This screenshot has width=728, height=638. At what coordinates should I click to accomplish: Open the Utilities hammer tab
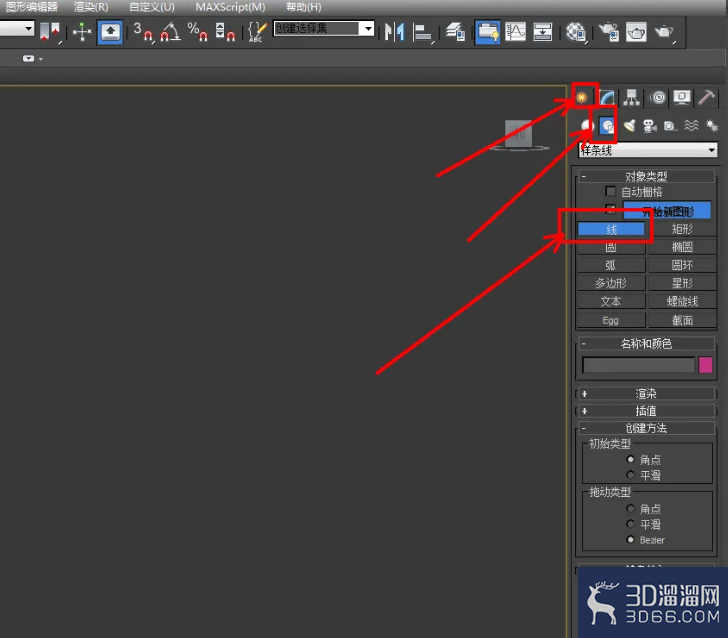pyautogui.click(x=706, y=98)
